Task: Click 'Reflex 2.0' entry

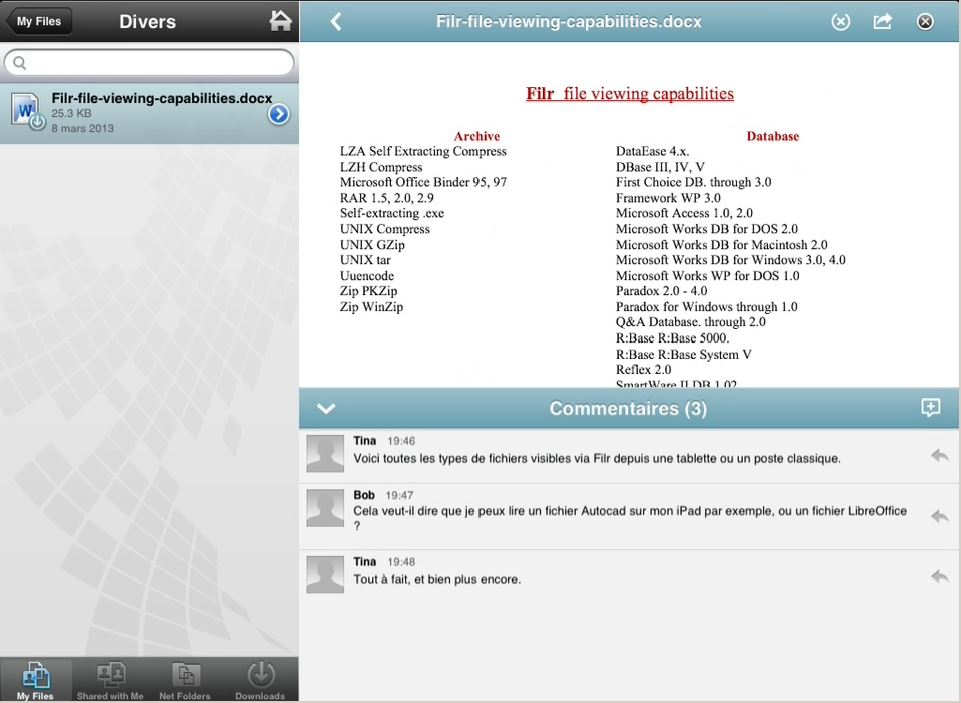Action: tap(643, 370)
